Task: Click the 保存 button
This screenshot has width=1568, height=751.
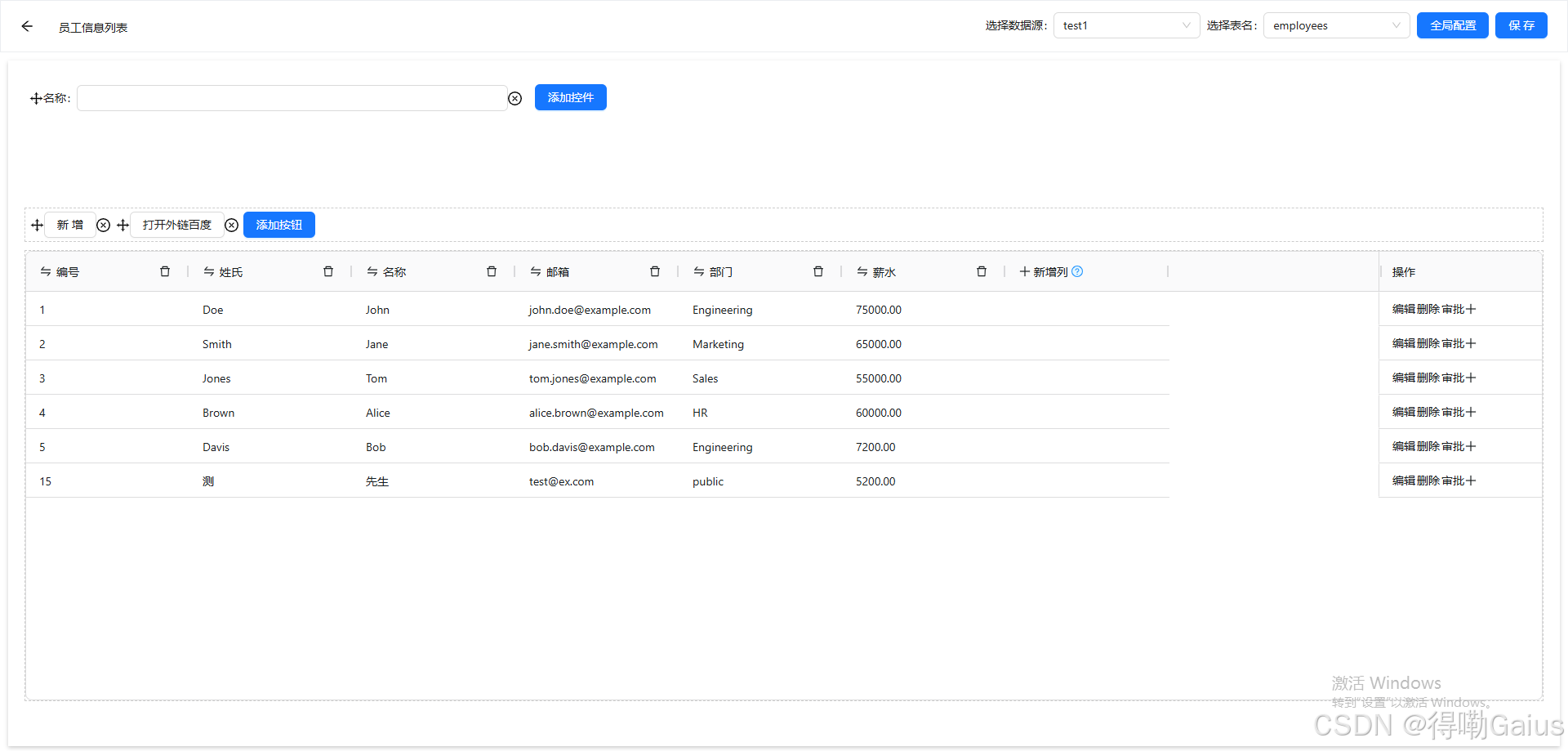Action: 1521,25
